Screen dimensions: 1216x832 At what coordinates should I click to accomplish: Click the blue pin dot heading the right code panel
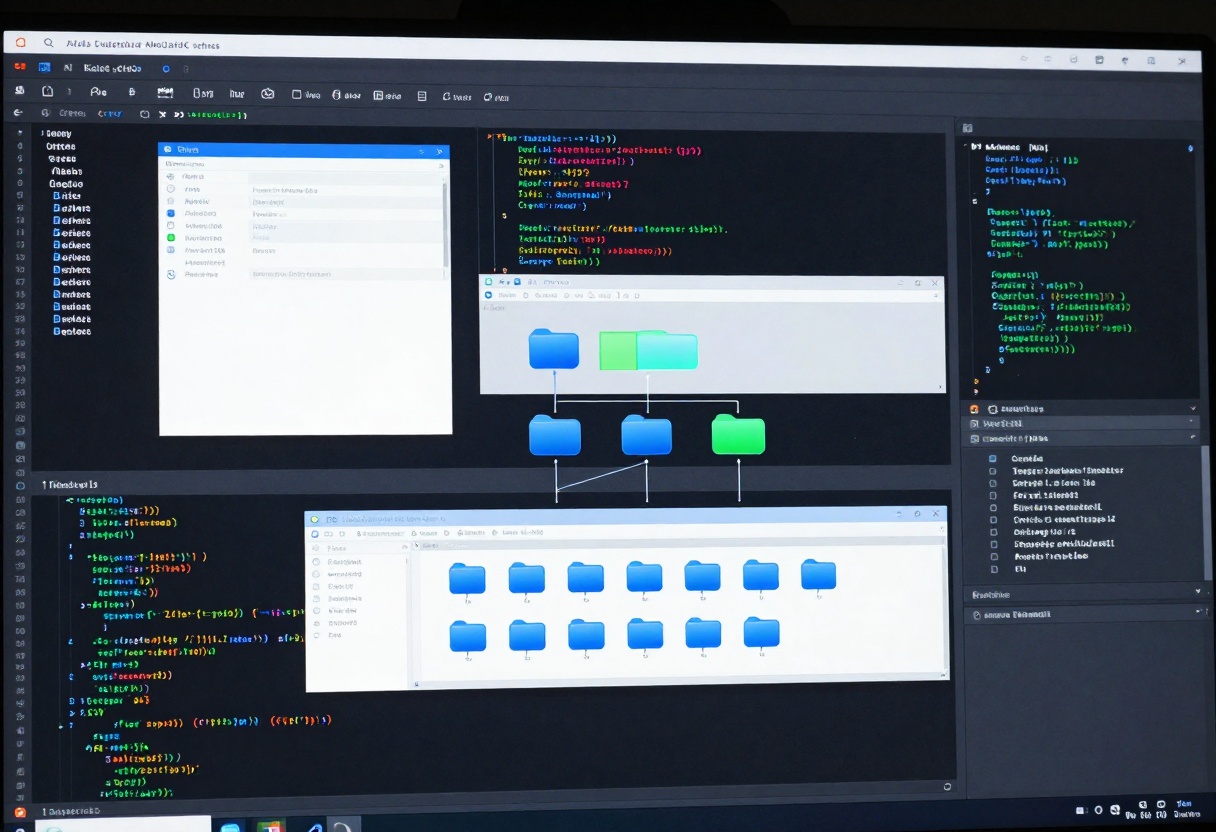coord(1190,148)
